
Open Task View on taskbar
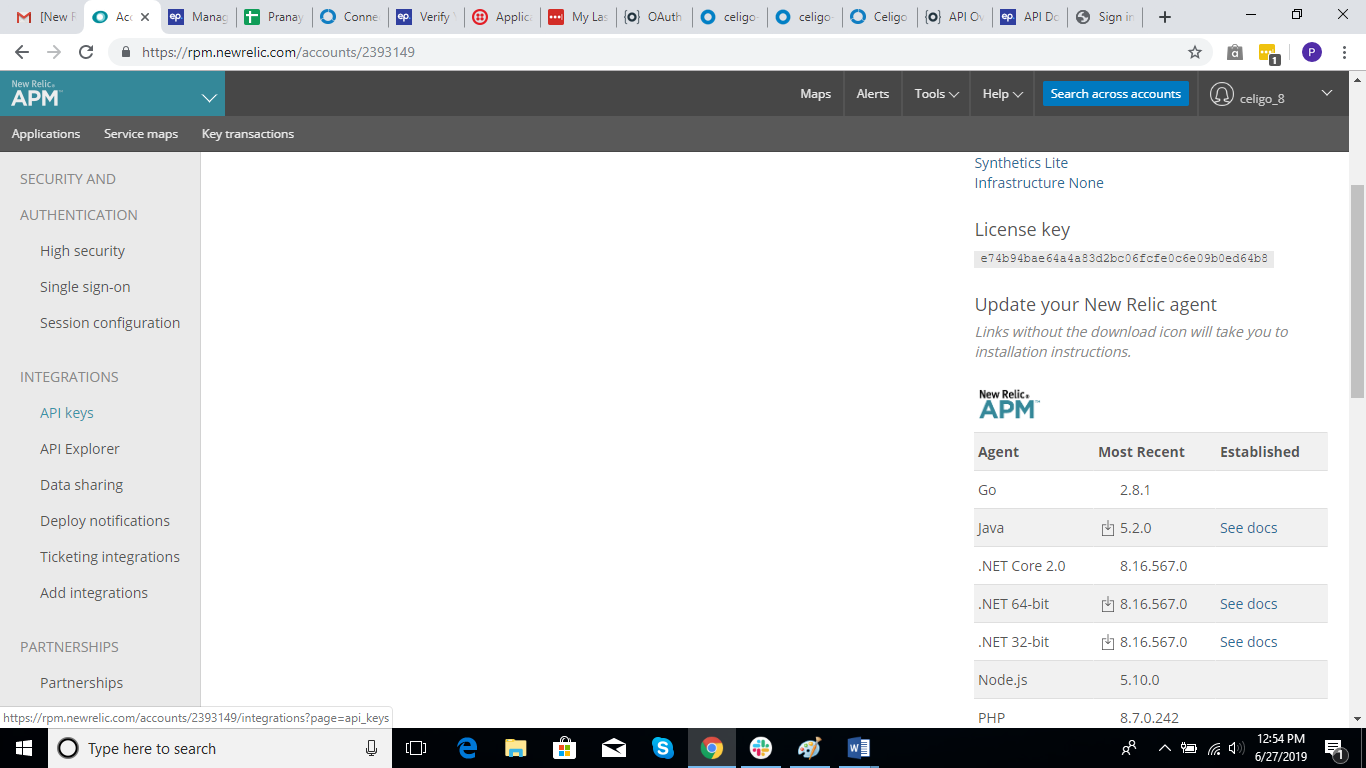tap(416, 748)
